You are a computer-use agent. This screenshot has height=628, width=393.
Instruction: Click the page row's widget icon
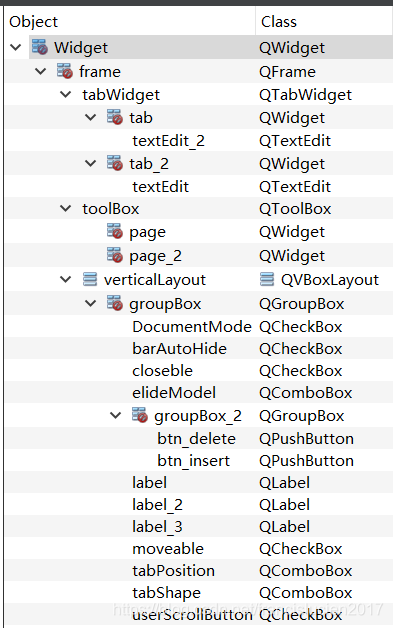[115, 231]
